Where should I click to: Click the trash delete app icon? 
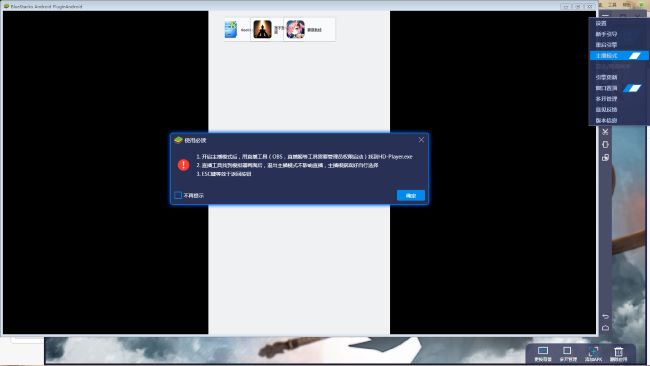pos(618,354)
